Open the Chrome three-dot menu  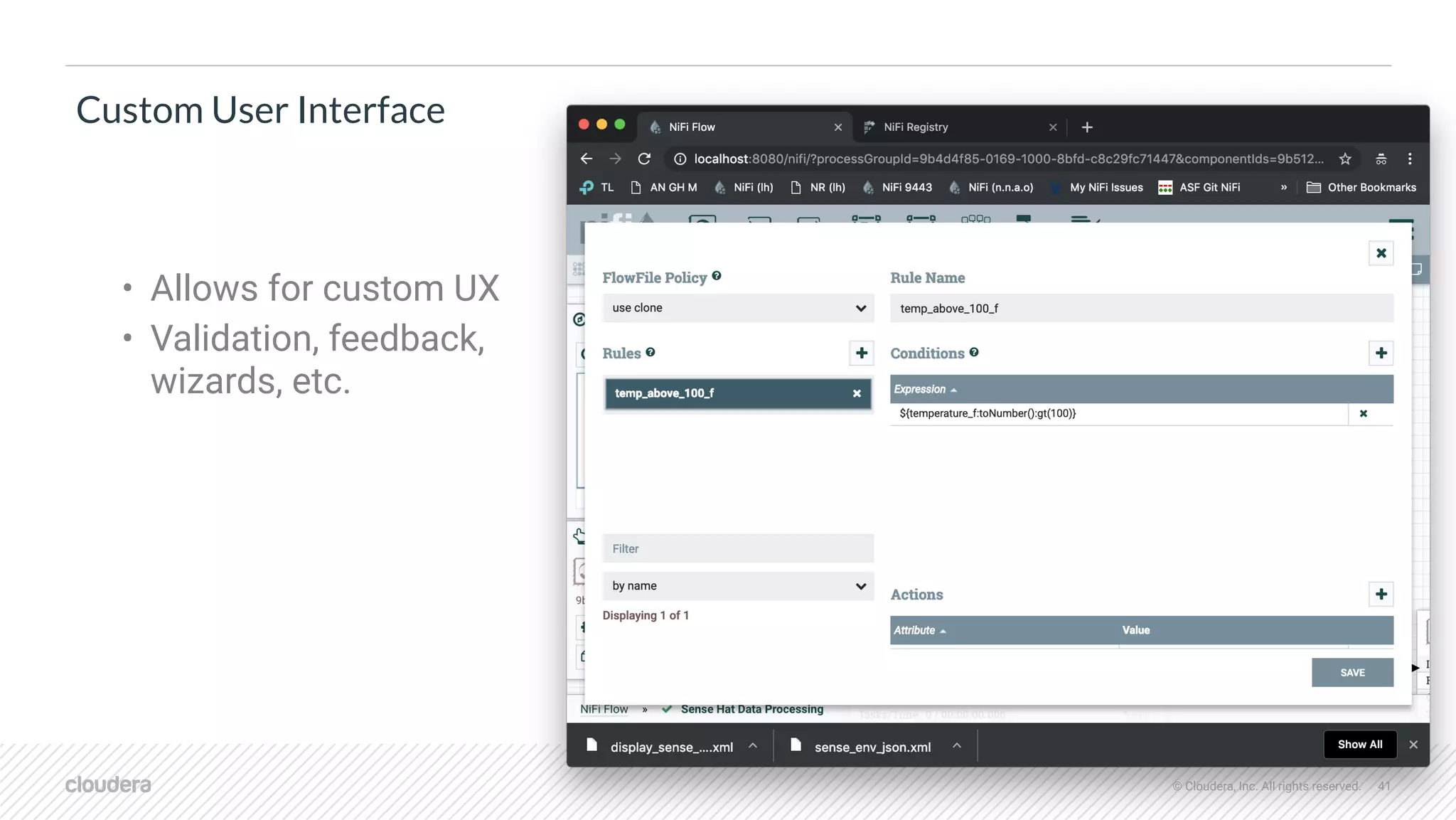click(x=1410, y=159)
